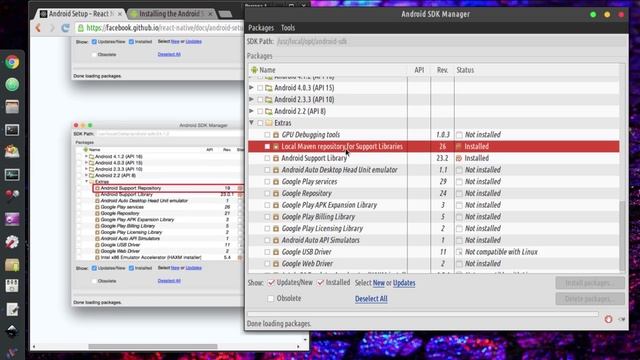Expand the Android 2.2 (API 8) node
The height and width of the screenshot is (360, 640).
pos(251,111)
